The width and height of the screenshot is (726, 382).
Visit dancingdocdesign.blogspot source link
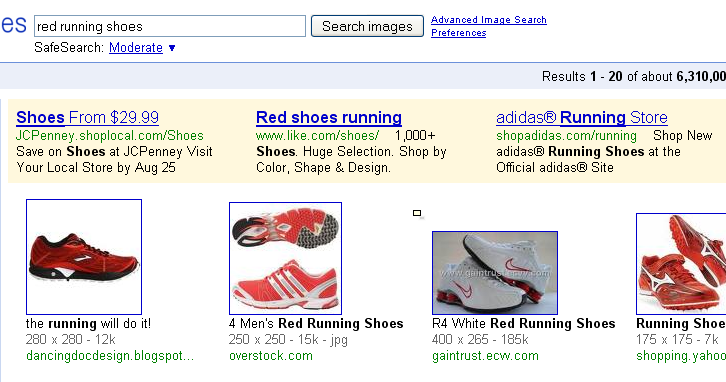110,356
